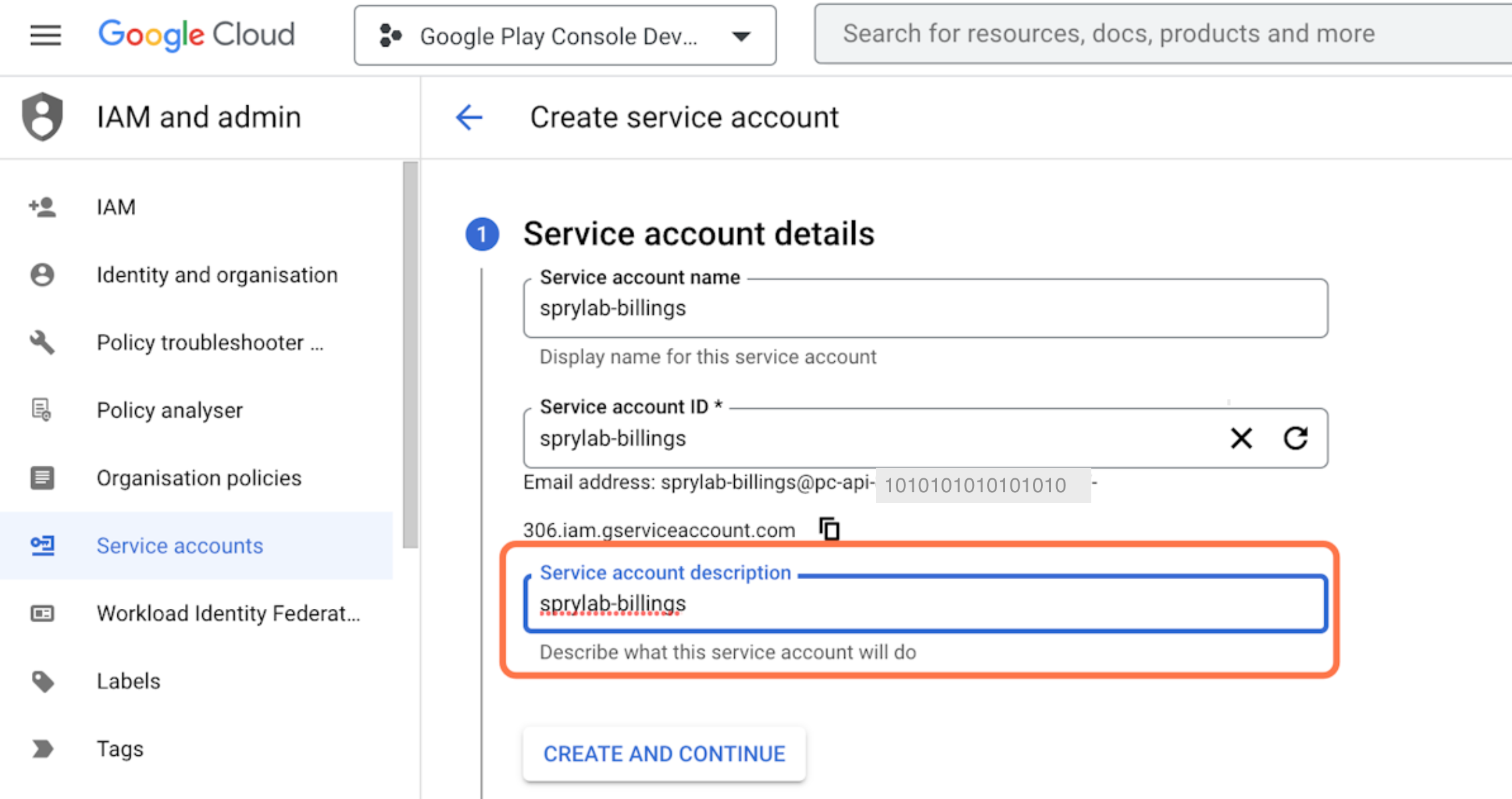Open Organisation policies page

pos(199,478)
